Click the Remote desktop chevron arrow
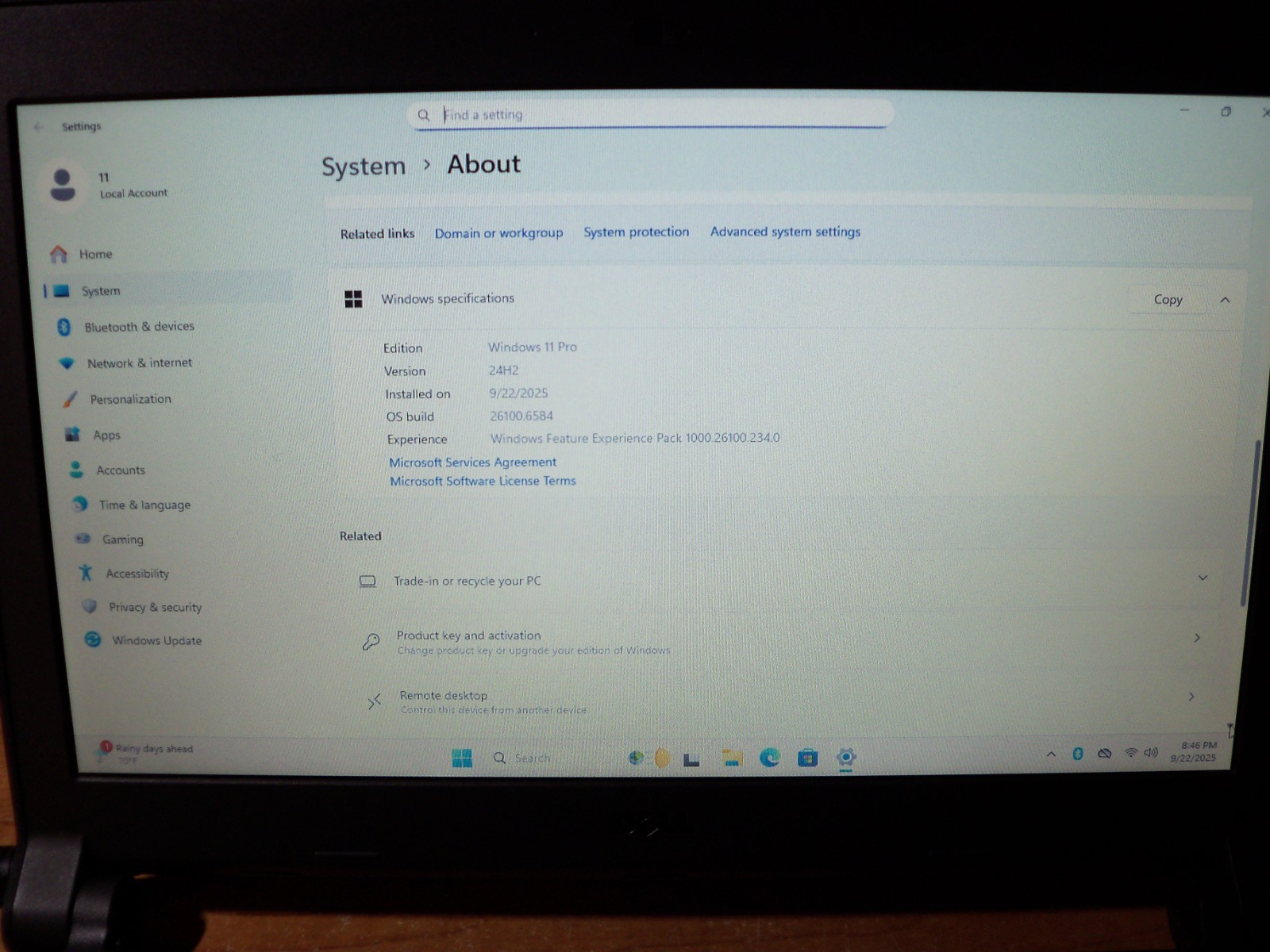 (x=1191, y=696)
